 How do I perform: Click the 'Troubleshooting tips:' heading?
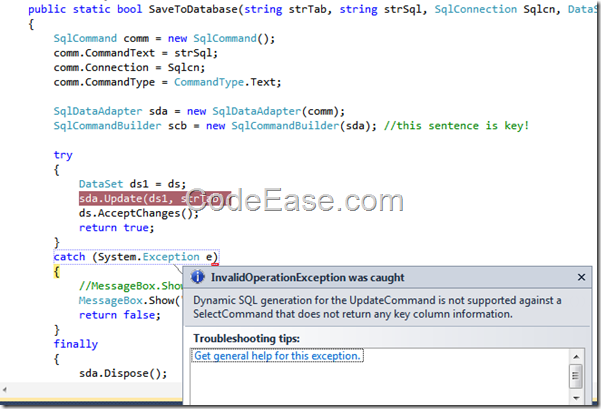point(245,338)
